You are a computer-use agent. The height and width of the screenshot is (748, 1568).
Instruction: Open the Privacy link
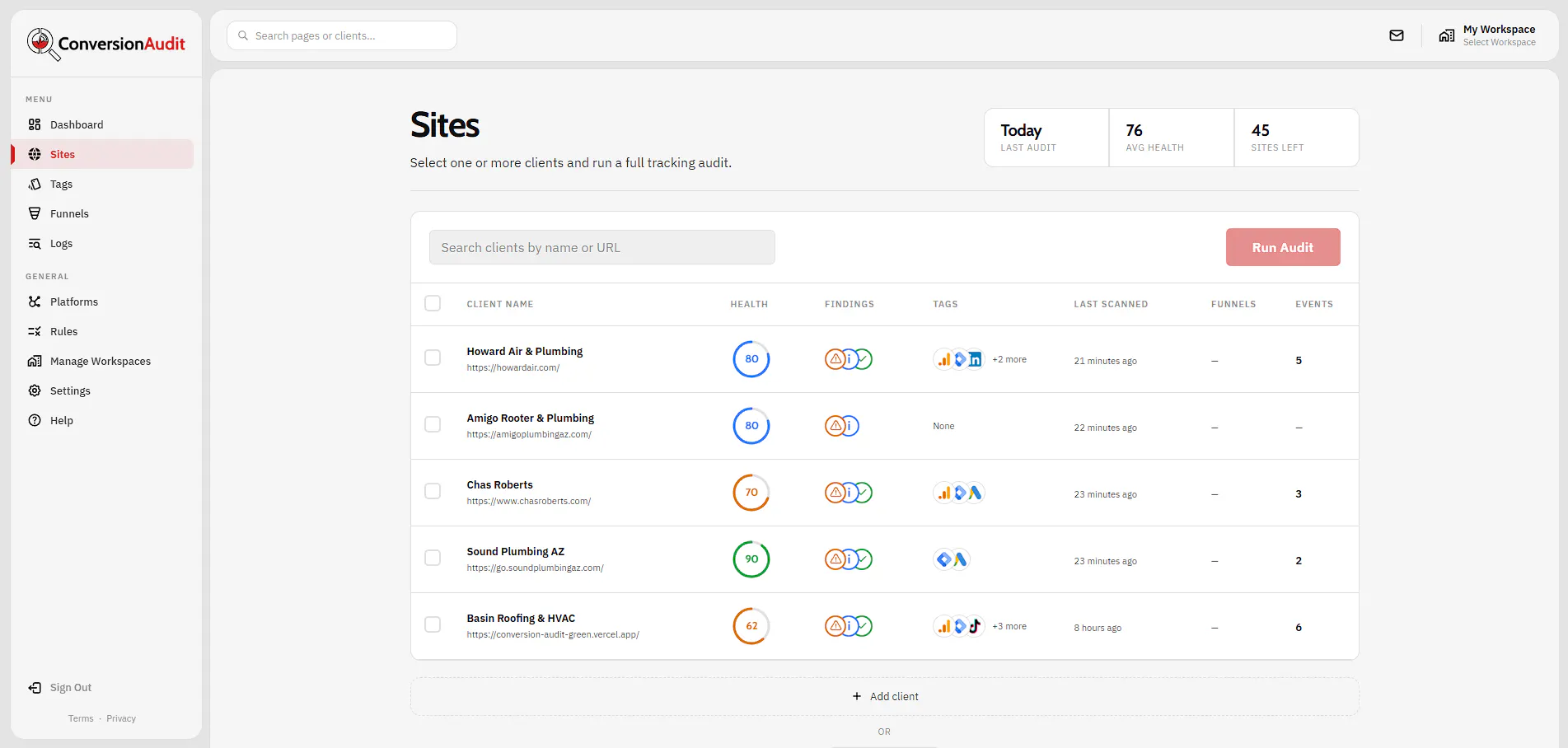coord(121,718)
